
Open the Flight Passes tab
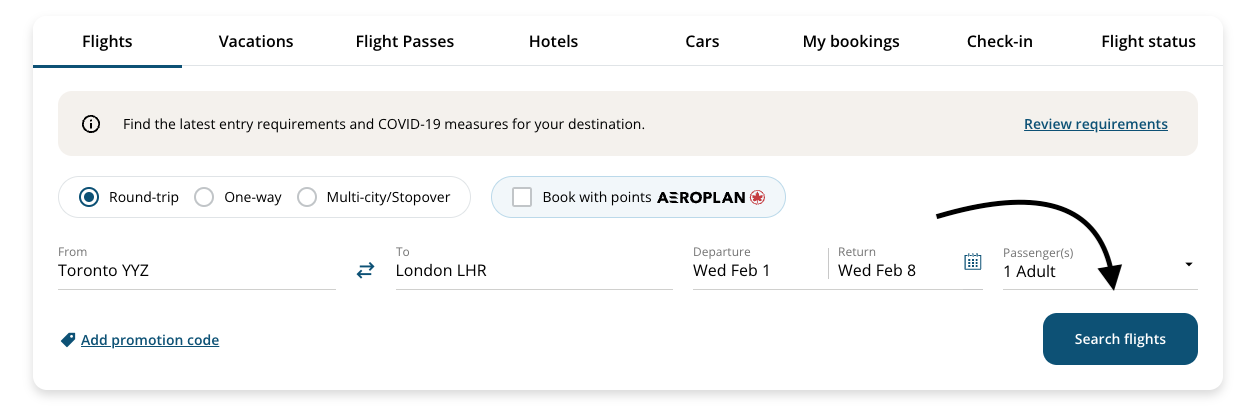(405, 41)
